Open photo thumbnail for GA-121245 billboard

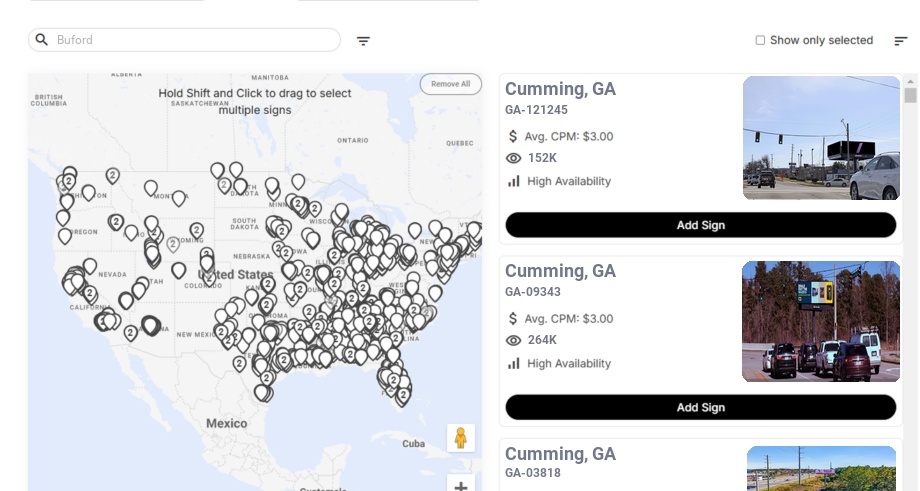pos(821,138)
